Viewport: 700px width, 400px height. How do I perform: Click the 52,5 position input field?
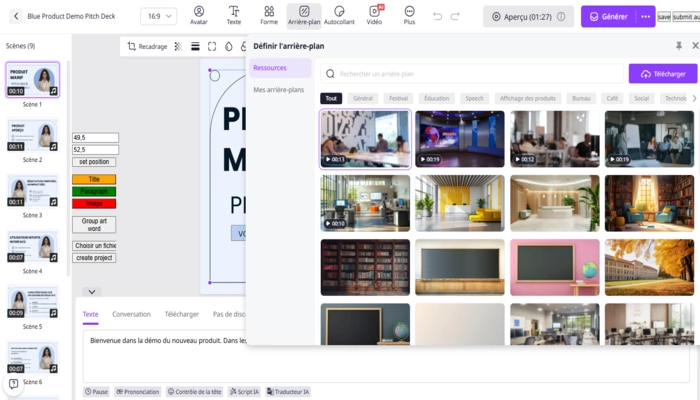[x=96, y=150]
